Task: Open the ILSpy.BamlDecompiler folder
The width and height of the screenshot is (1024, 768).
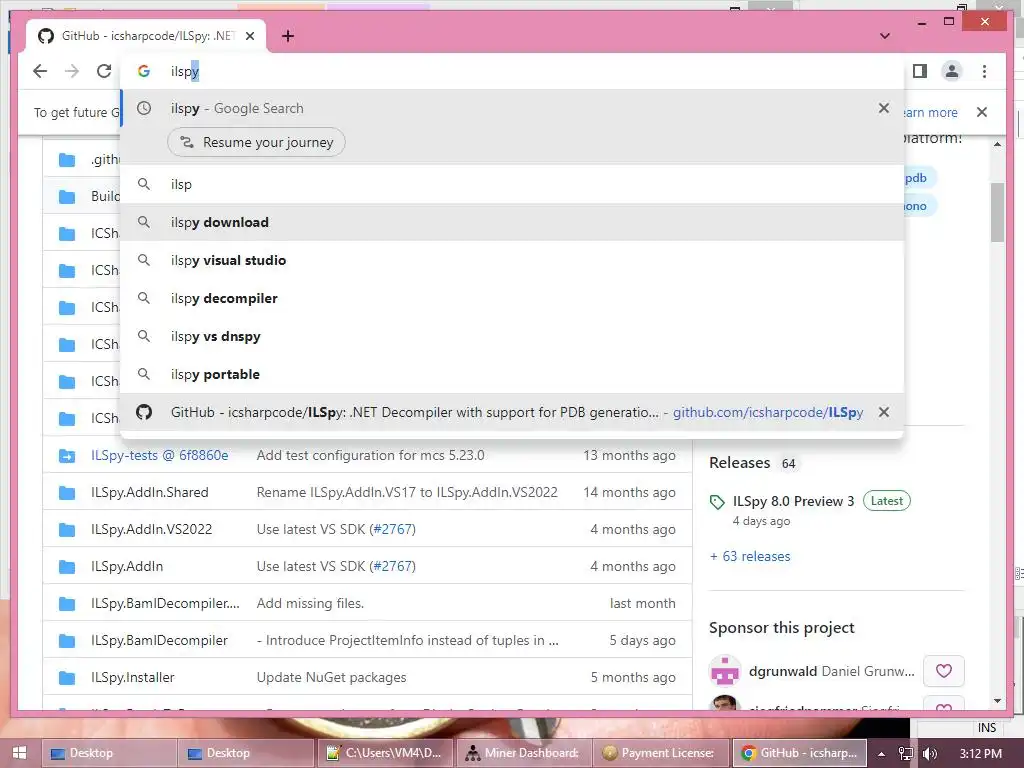Action: click(x=159, y=641)
